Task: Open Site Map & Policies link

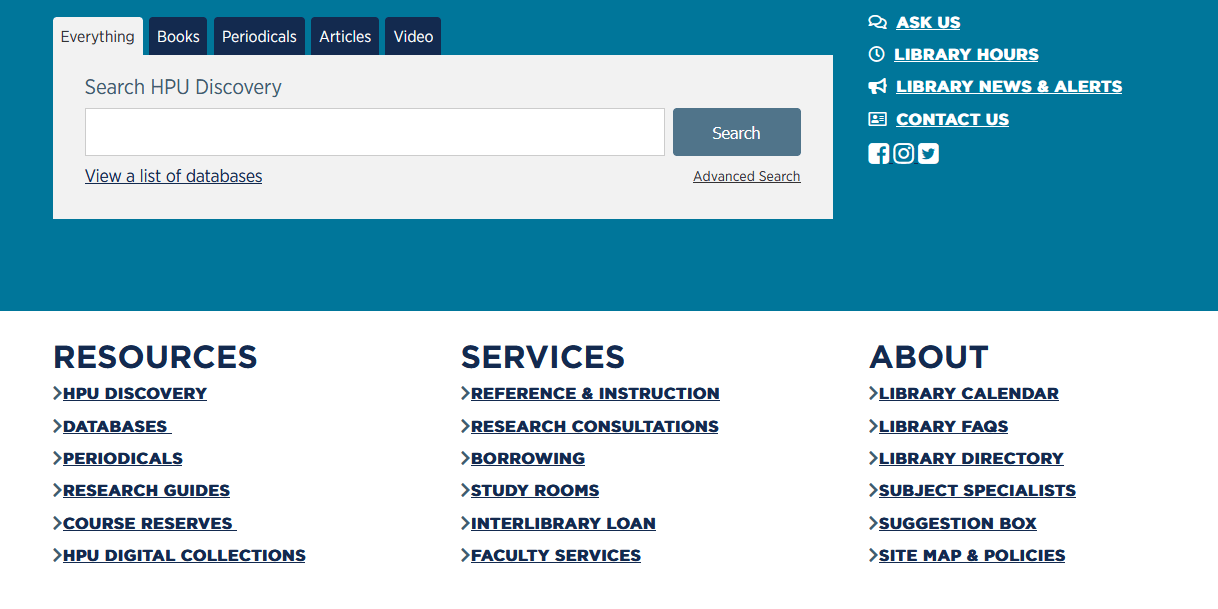Action: tap(972, 555)
